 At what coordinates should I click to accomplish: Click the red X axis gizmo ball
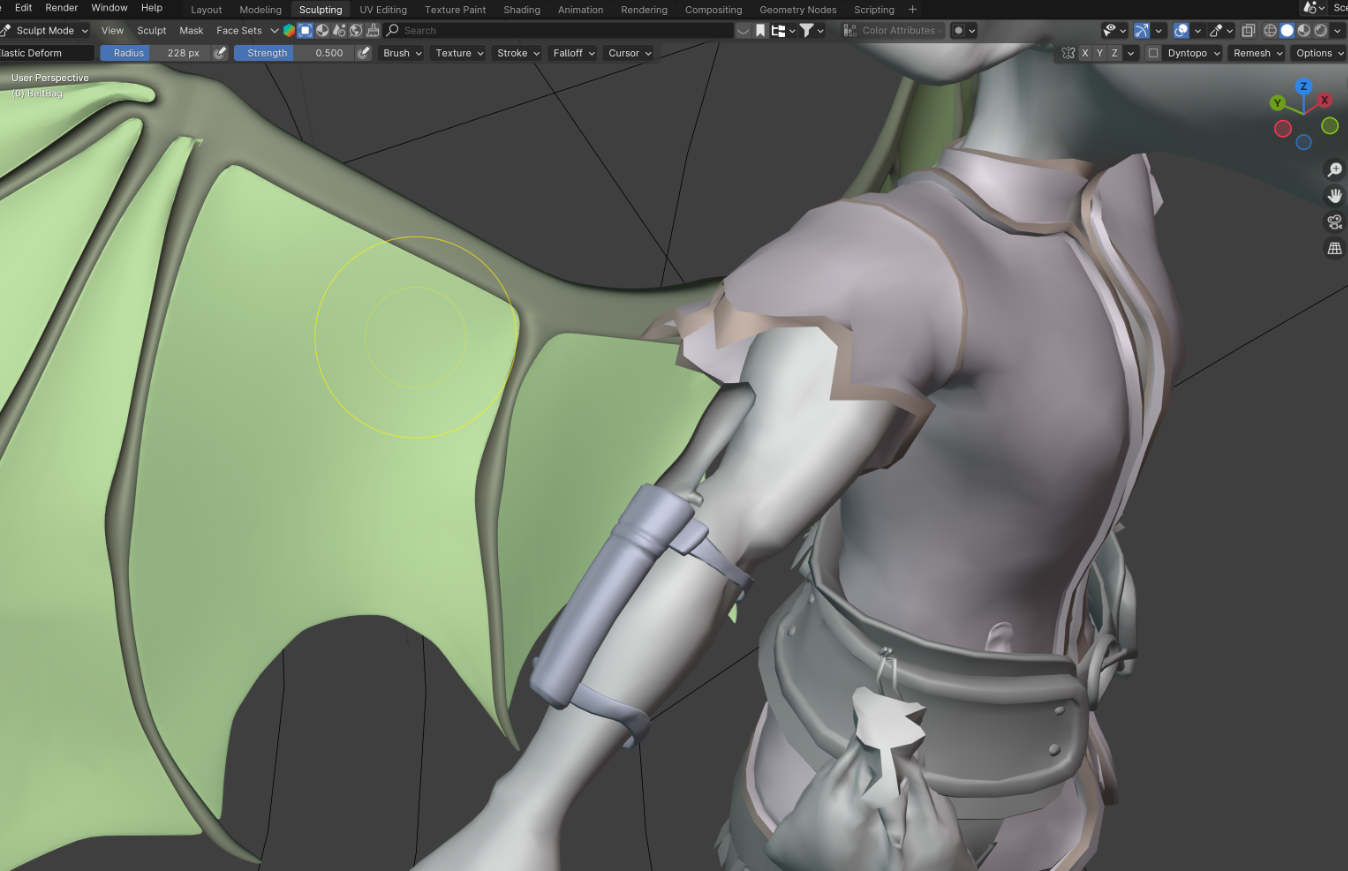(1324, 100)
